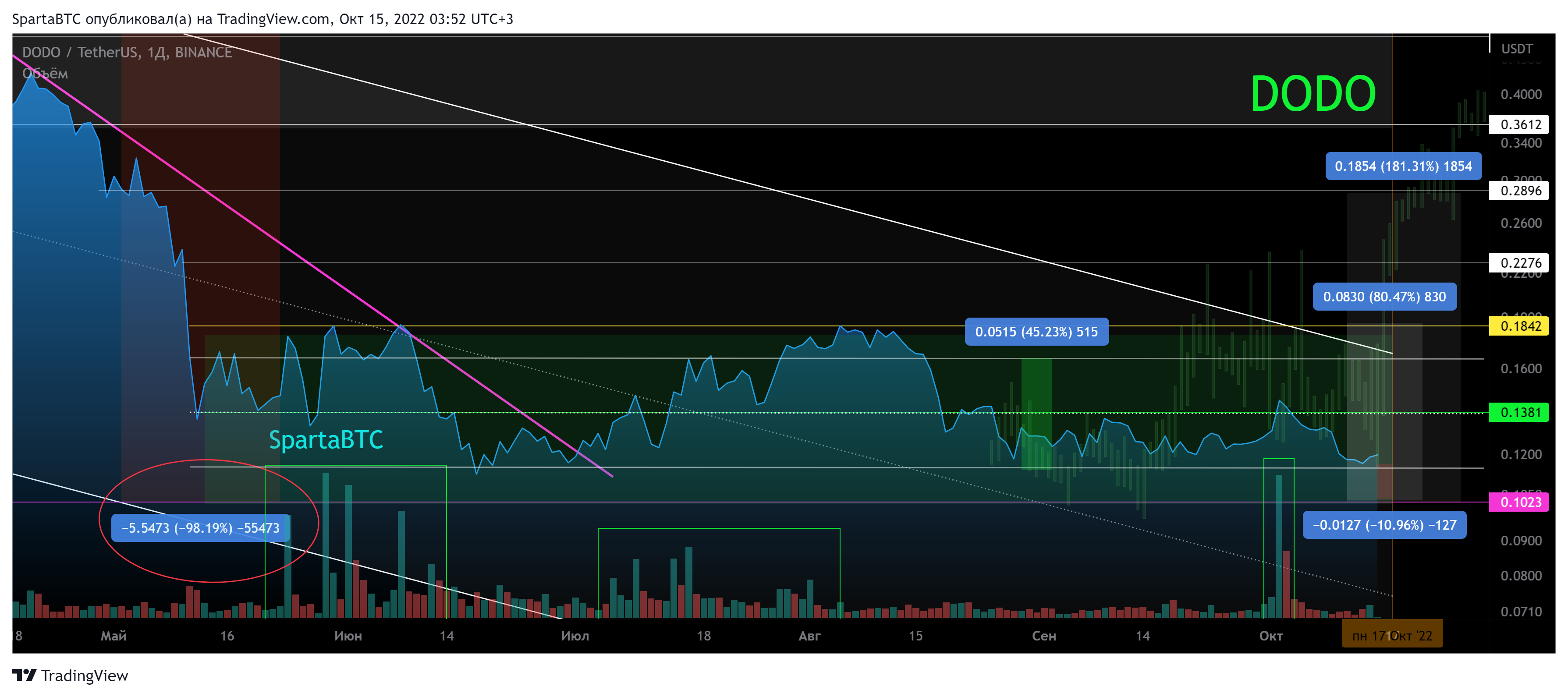Click the 0.1600 price axis value
1568x697 pixels.
(1521, 368)
